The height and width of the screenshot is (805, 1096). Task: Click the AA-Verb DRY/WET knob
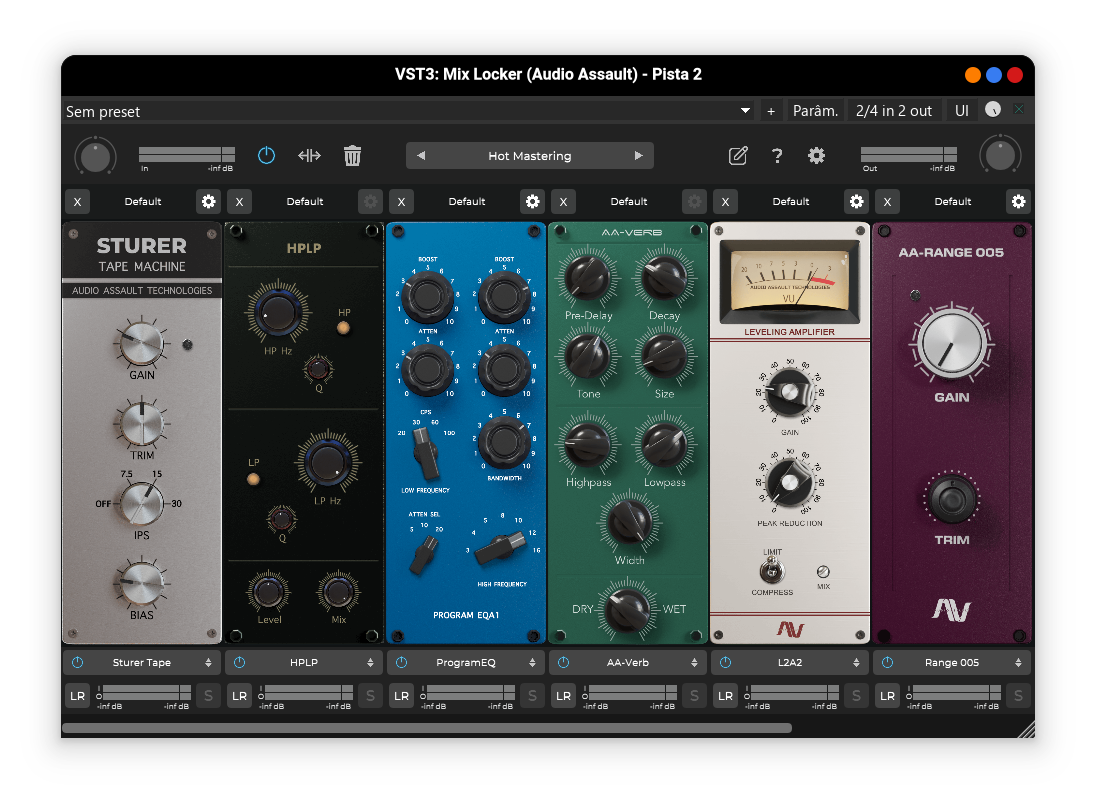tap(628, 608)
